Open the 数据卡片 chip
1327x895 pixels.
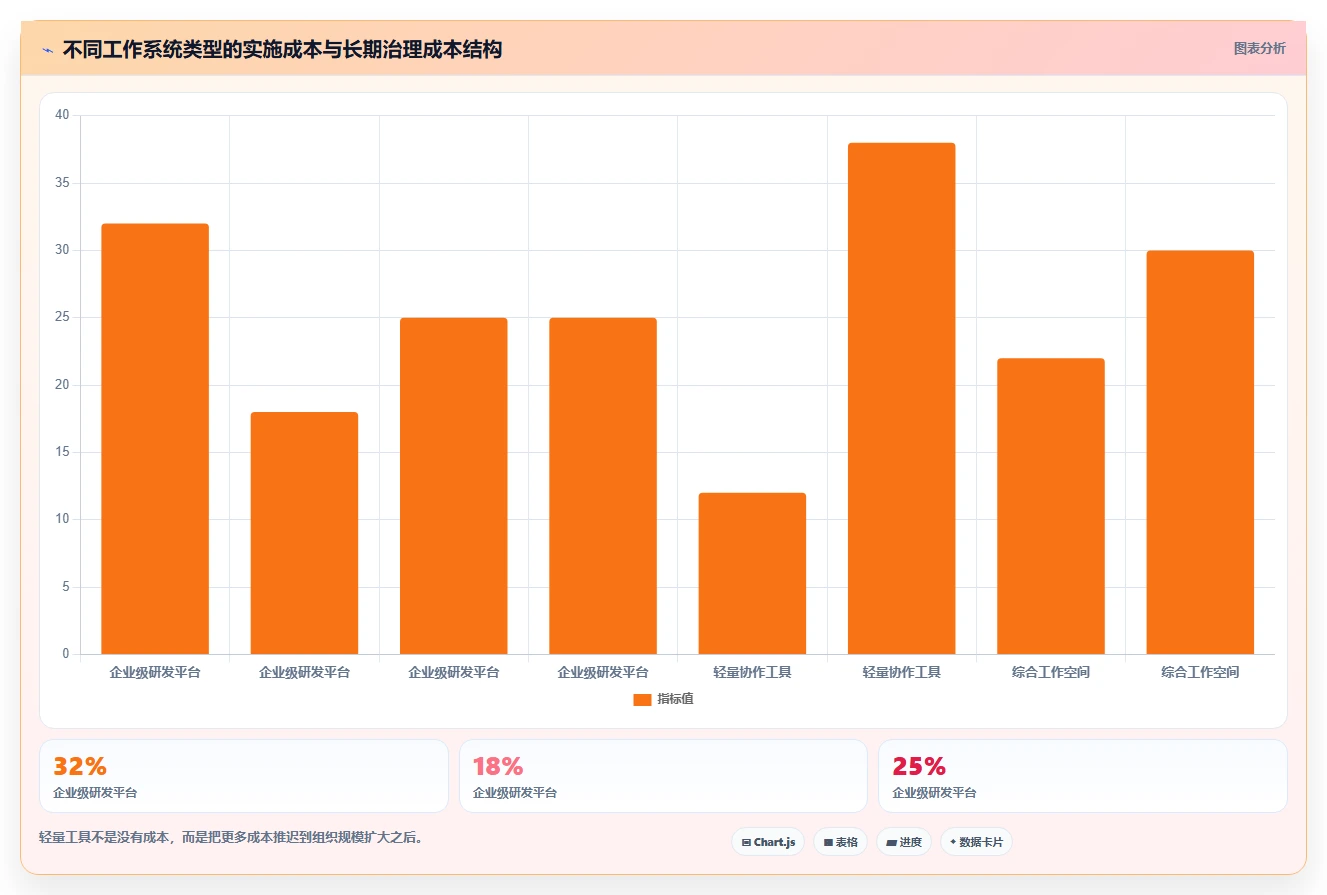[x=976, y=842]
